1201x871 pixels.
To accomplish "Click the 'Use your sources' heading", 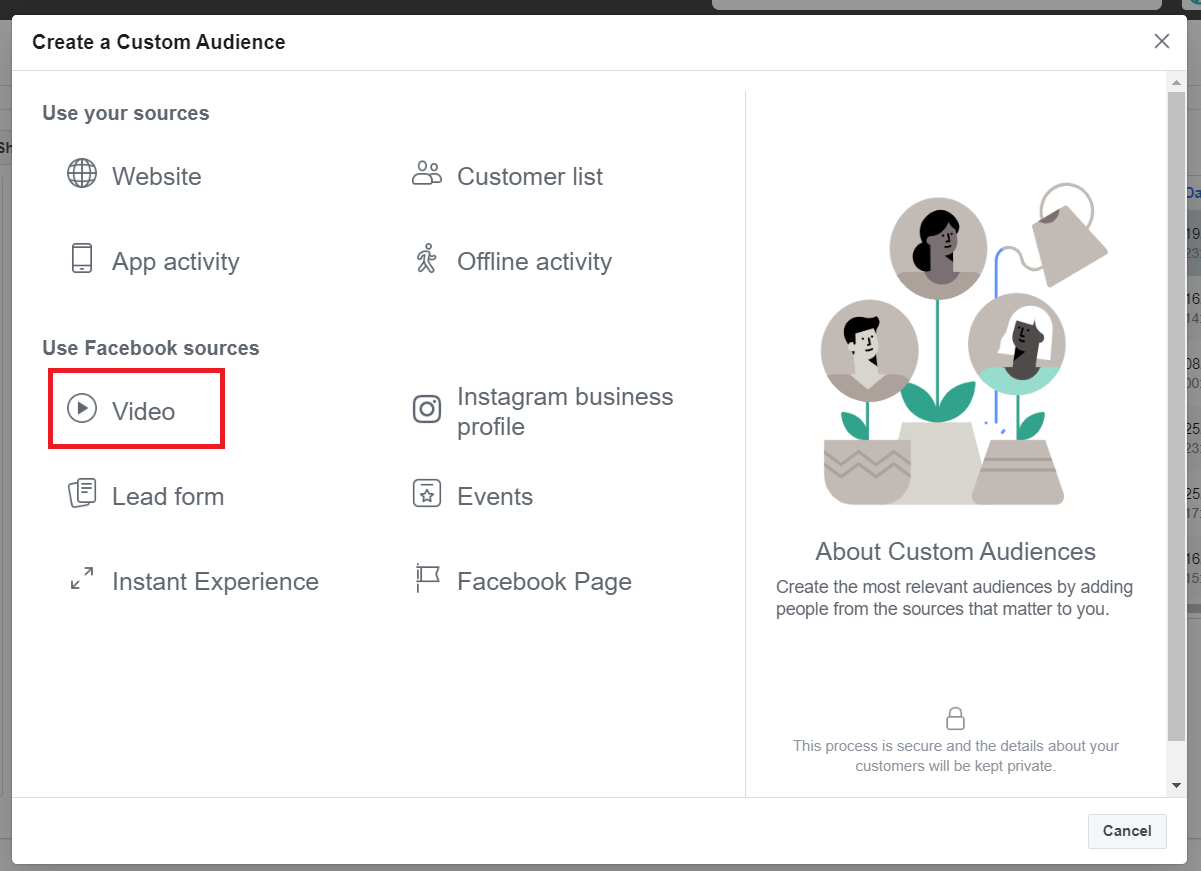I will pos(126,114).
